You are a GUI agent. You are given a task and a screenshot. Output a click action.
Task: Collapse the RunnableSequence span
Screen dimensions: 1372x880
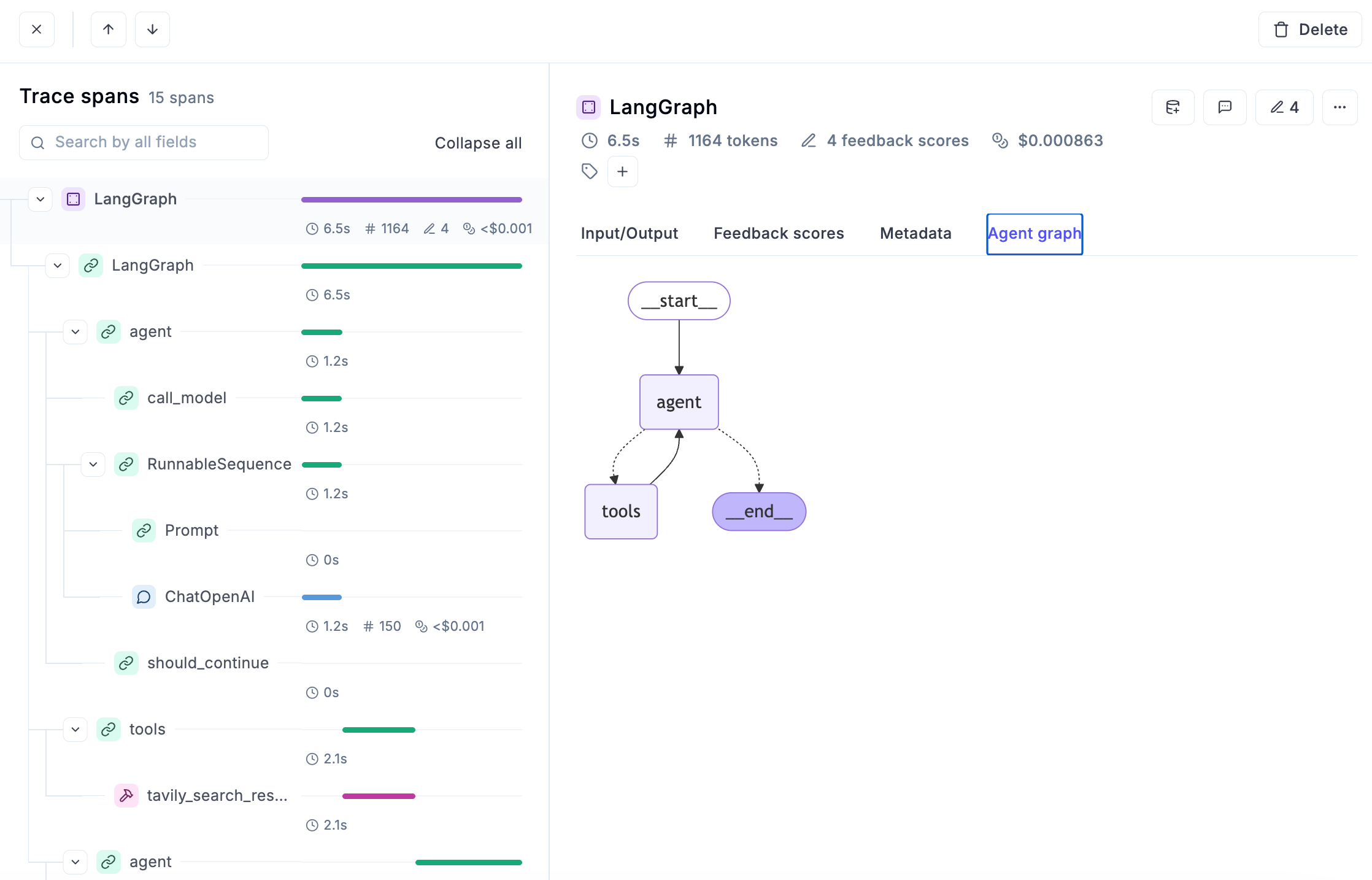pos(93,464)
